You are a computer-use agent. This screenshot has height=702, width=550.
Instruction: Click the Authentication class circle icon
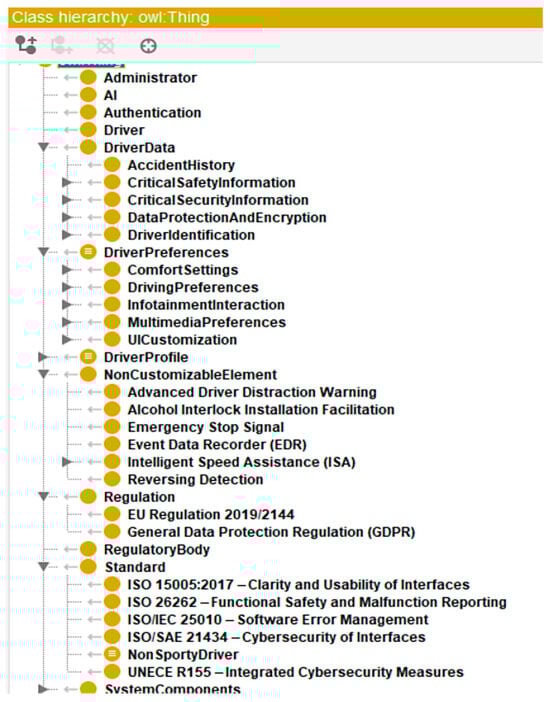[x=88, y=112]
